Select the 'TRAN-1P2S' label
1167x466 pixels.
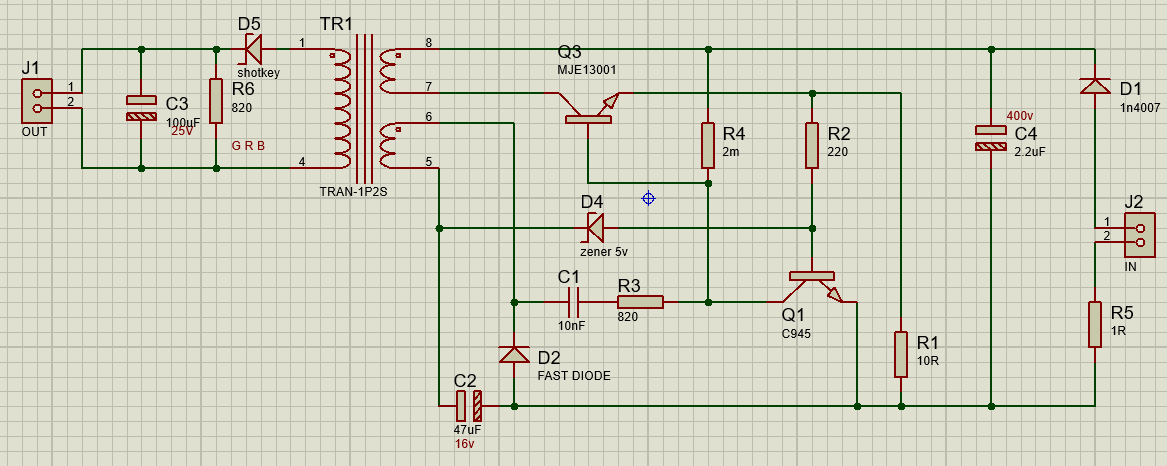(354, 191)
